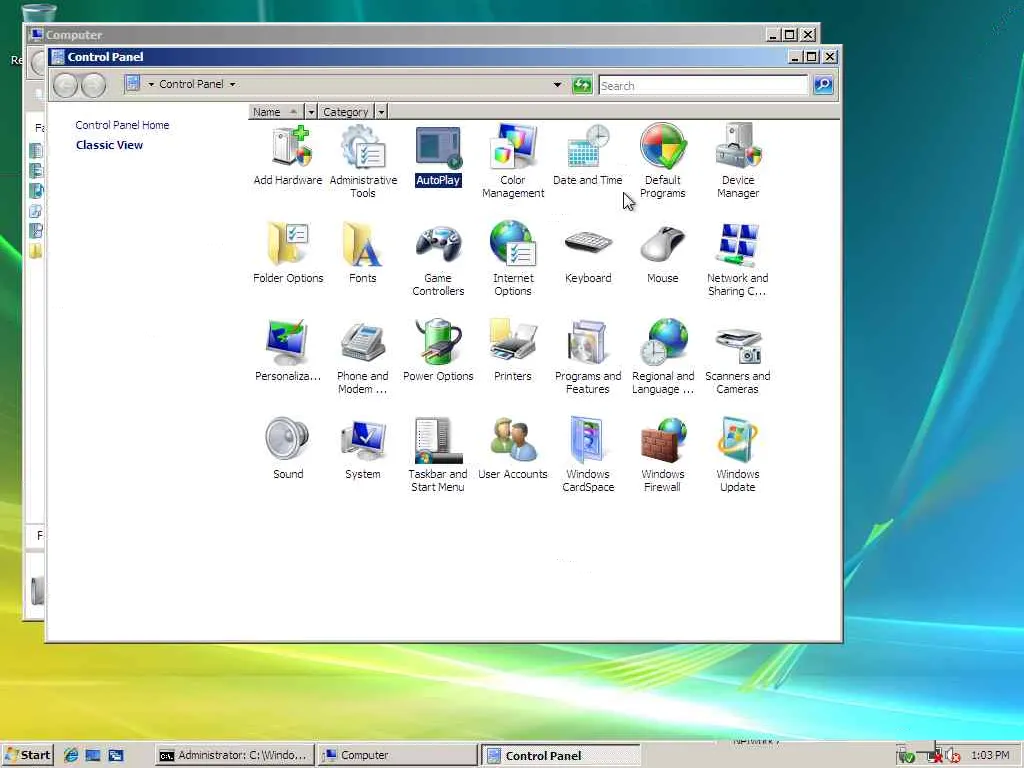1024x768 pixels.
Task: Click in the Search field
Action: point(703,86)
